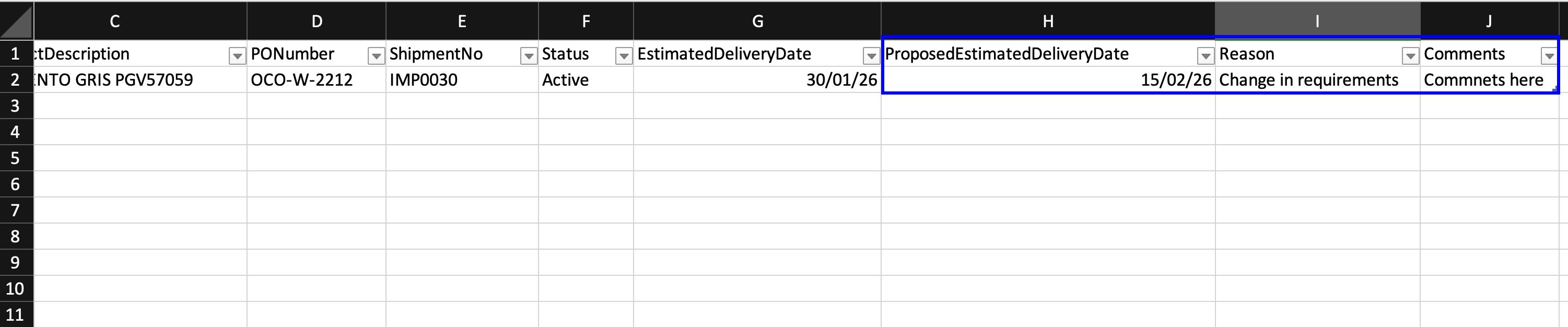Open the PONumber filter dropdown
Screen dimensions: 1568x327
[376, 56]
